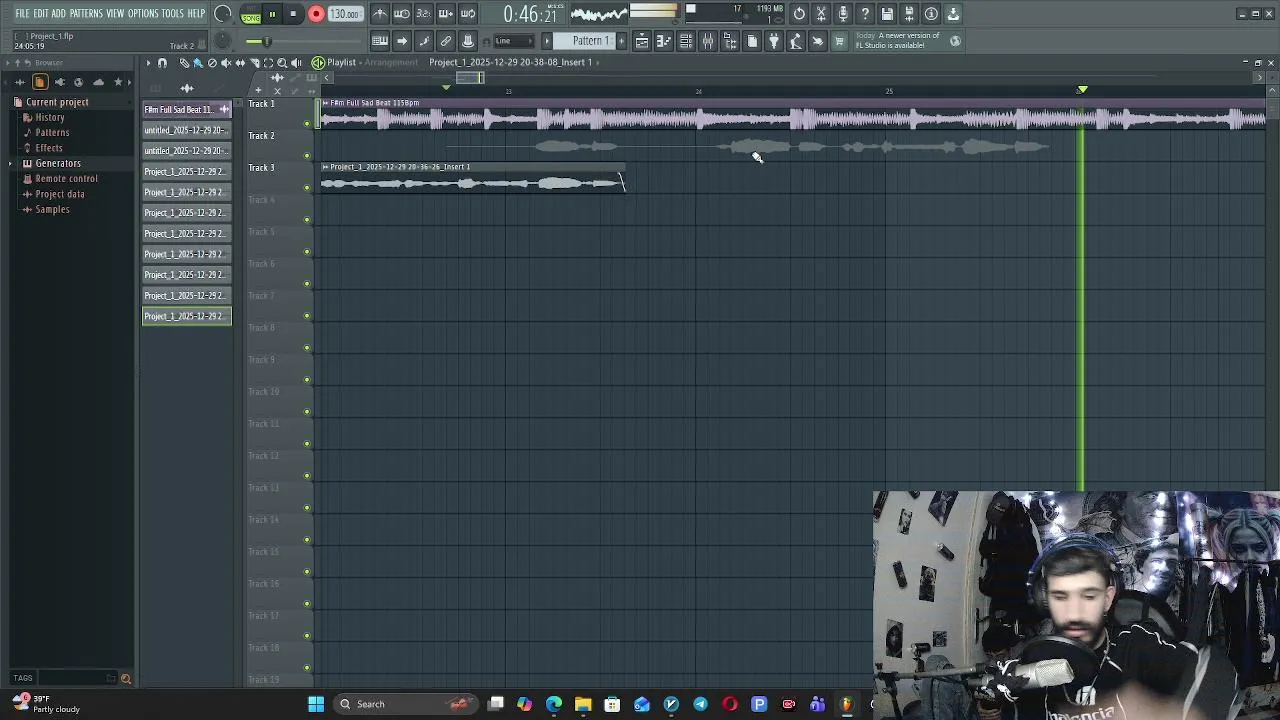Image resolution: width=1280 pixels, height=720 pixels.
Task: Open File Explorer from the taskbar
Action: 583,704
